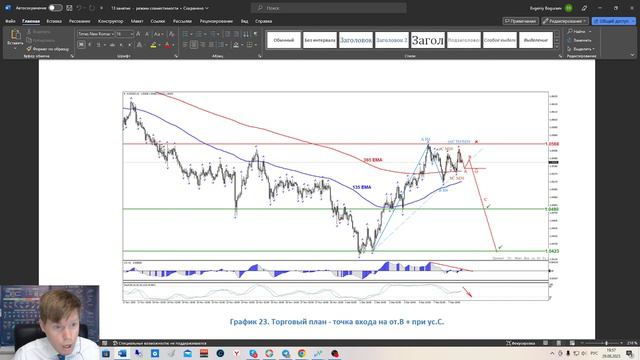Click the Sort icon in Paragraph group

[x=246, y=34]
